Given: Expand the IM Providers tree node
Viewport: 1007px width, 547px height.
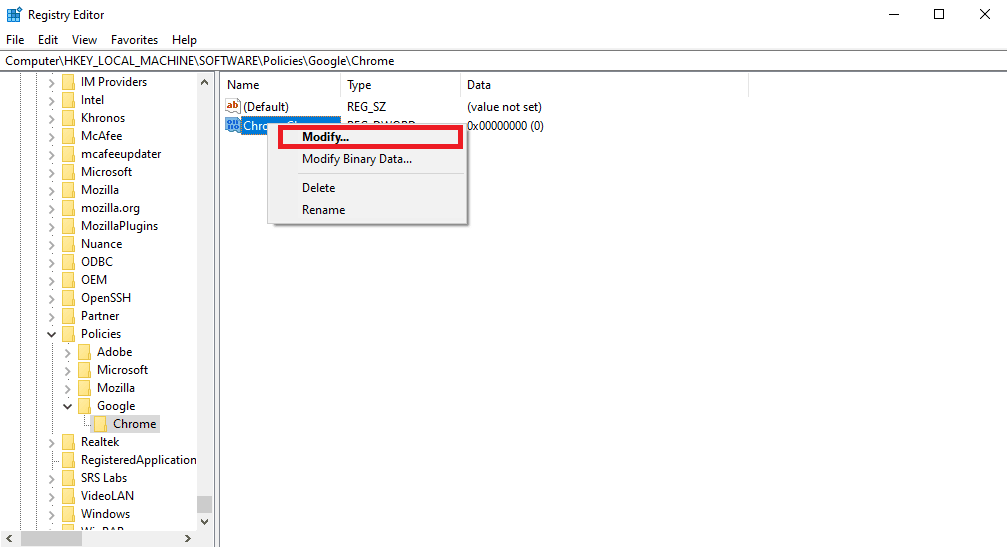Looking at the screenshot, I should pyautogui.click(x=51, y=82).
